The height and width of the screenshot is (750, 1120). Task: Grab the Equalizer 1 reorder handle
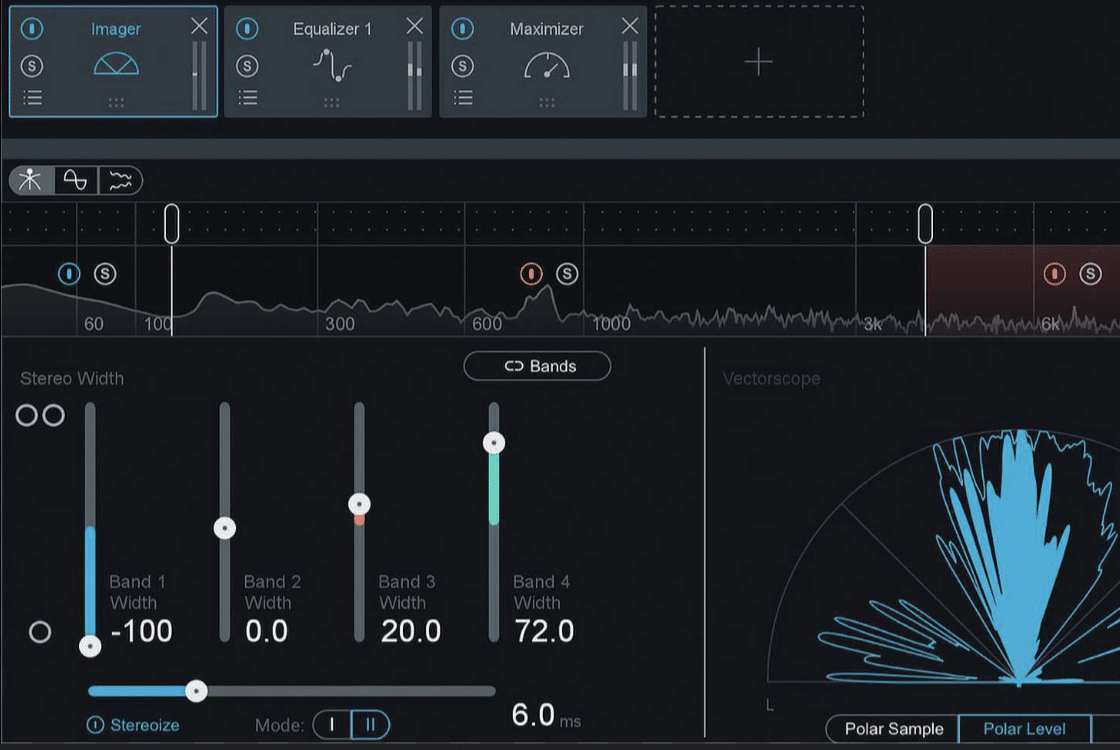(331, 103)
